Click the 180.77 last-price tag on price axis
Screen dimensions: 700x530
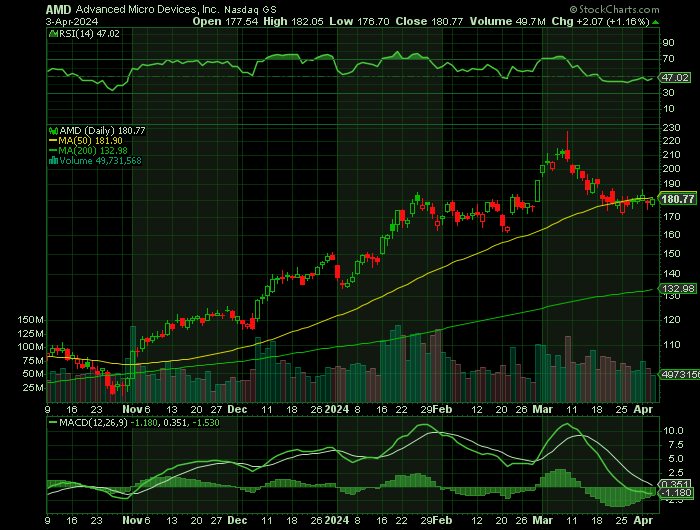(678, 199)
